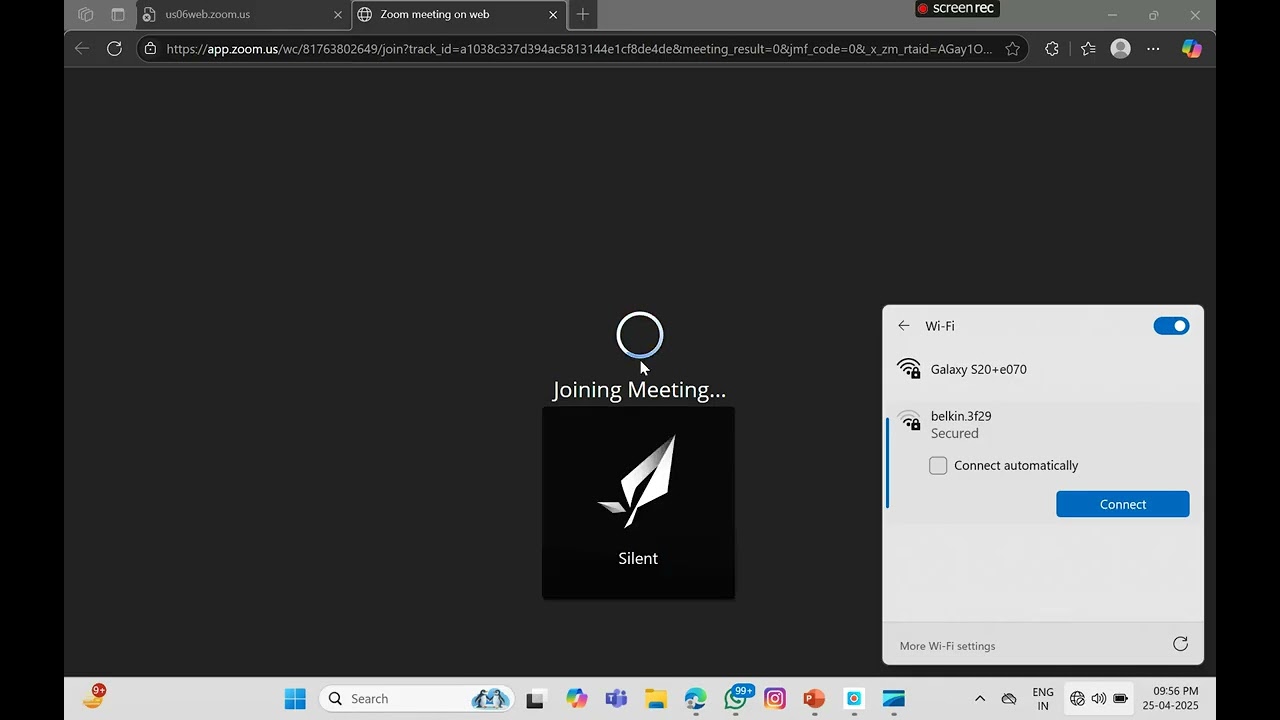Viewport: 1280px width, 720px height.
Task: Close the Zoom meeting on web tab
Action: [x=553, y=15]
